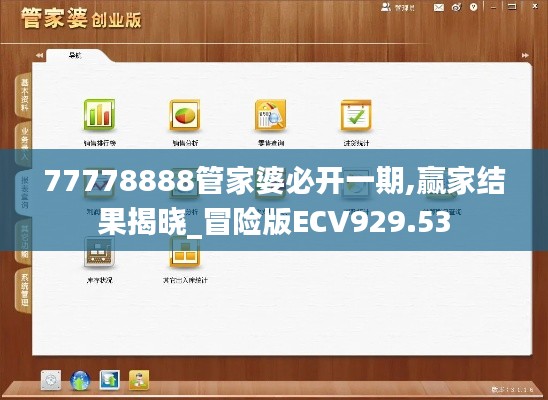The image size is (548, 400).
Task: Open the orange boxes 其它出入库统计 icon
Action: click(x=185, y=252)
